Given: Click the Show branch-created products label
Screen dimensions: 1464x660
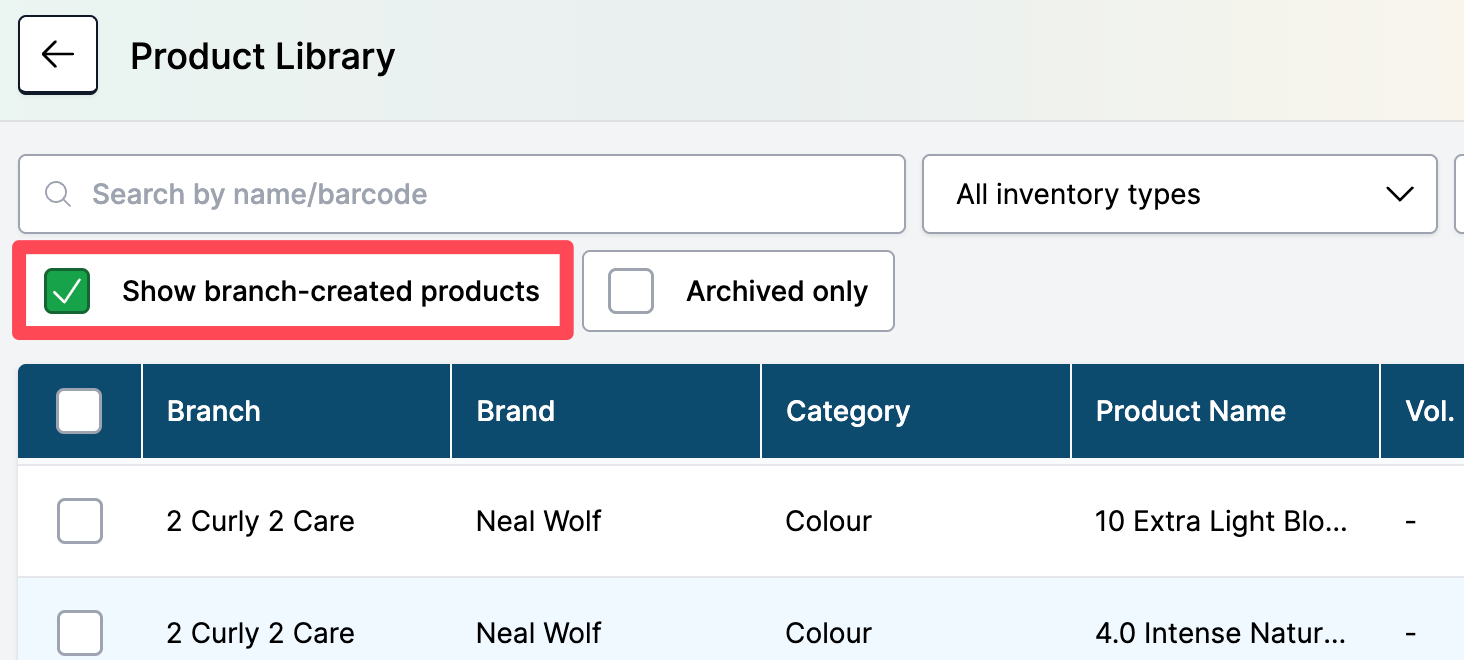Looking at the screenshot, I should point(330,291).
